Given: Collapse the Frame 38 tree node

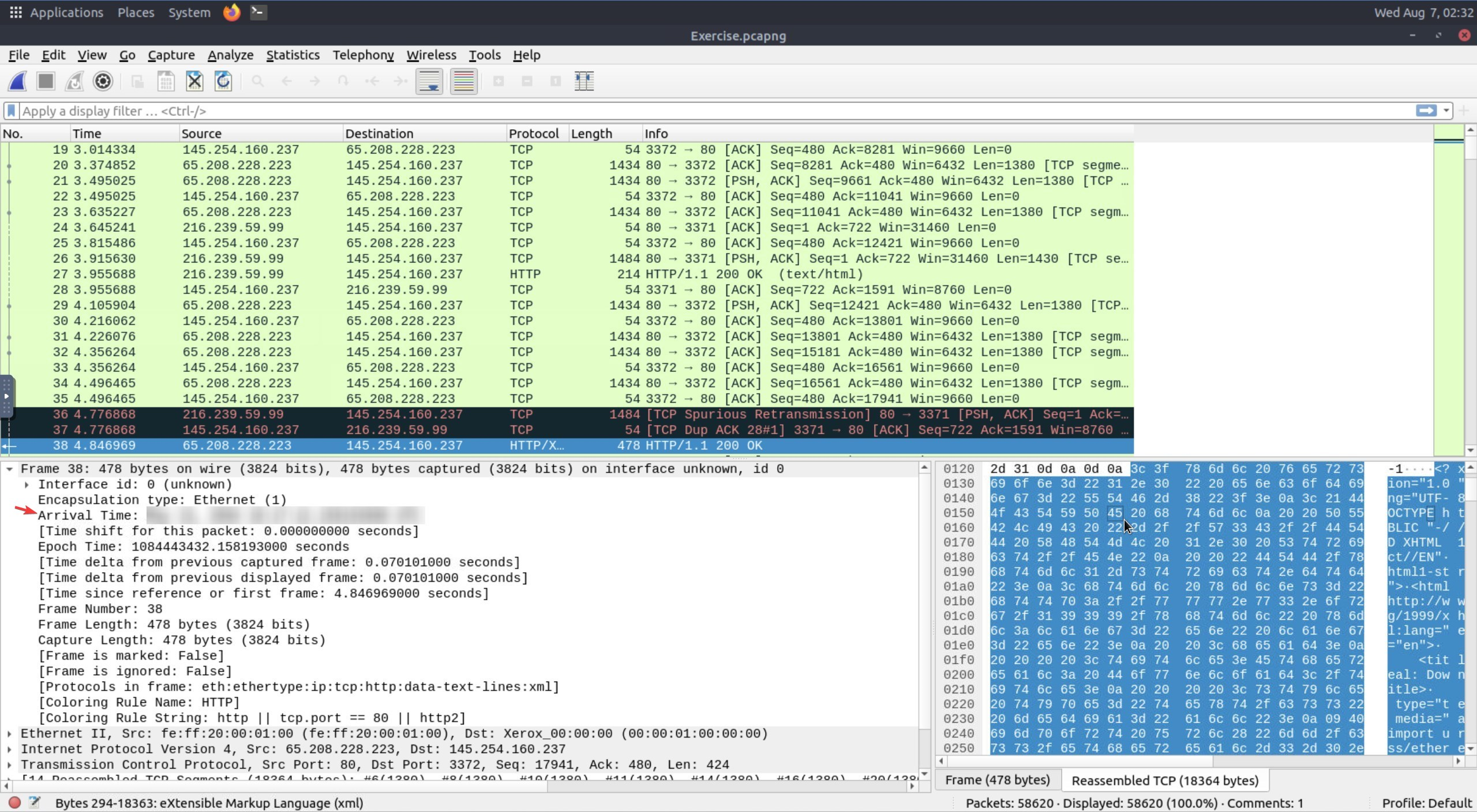Looking at the screenshot, I should [x=10, y=469].
